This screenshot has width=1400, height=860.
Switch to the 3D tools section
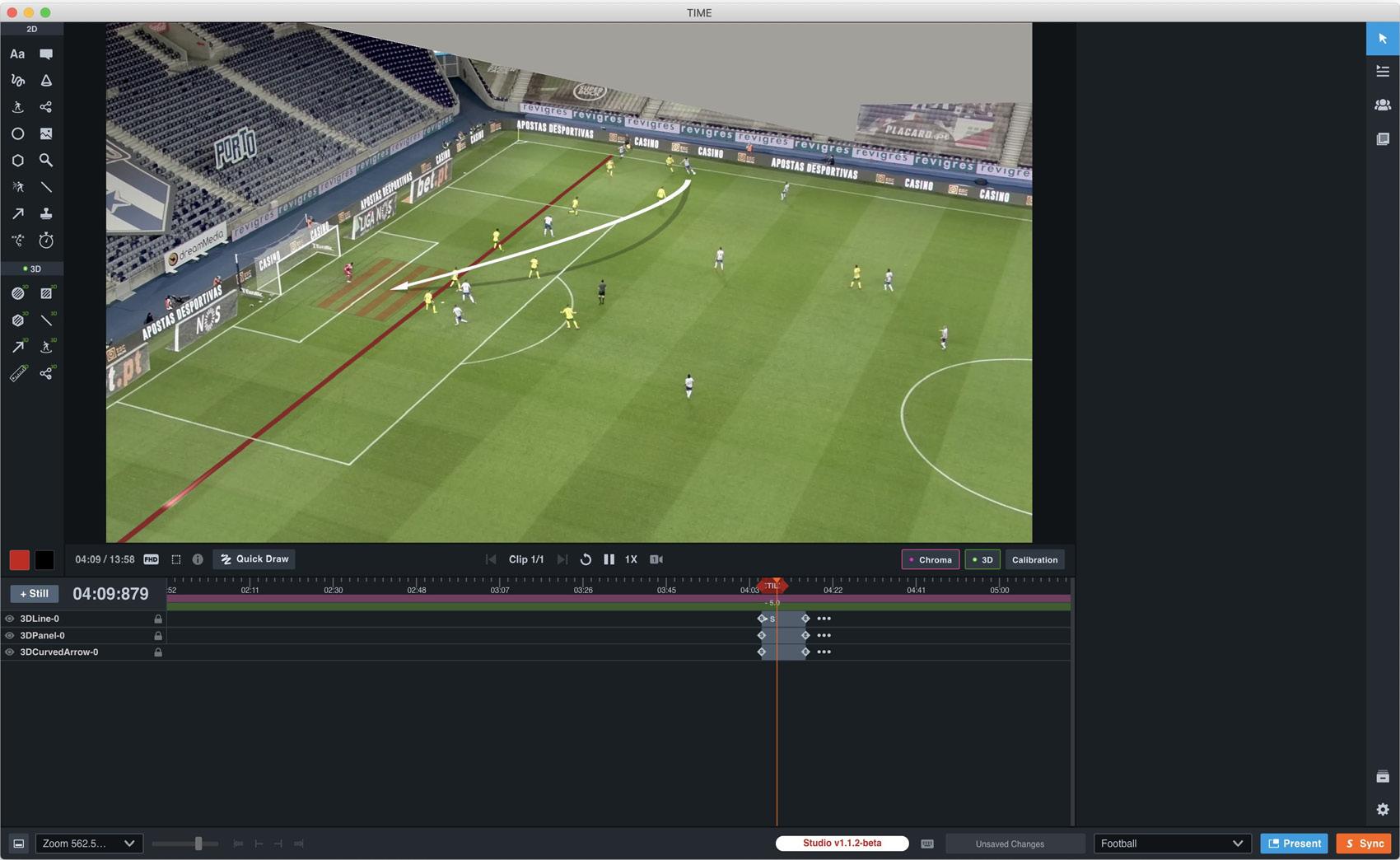coord(32,269)
